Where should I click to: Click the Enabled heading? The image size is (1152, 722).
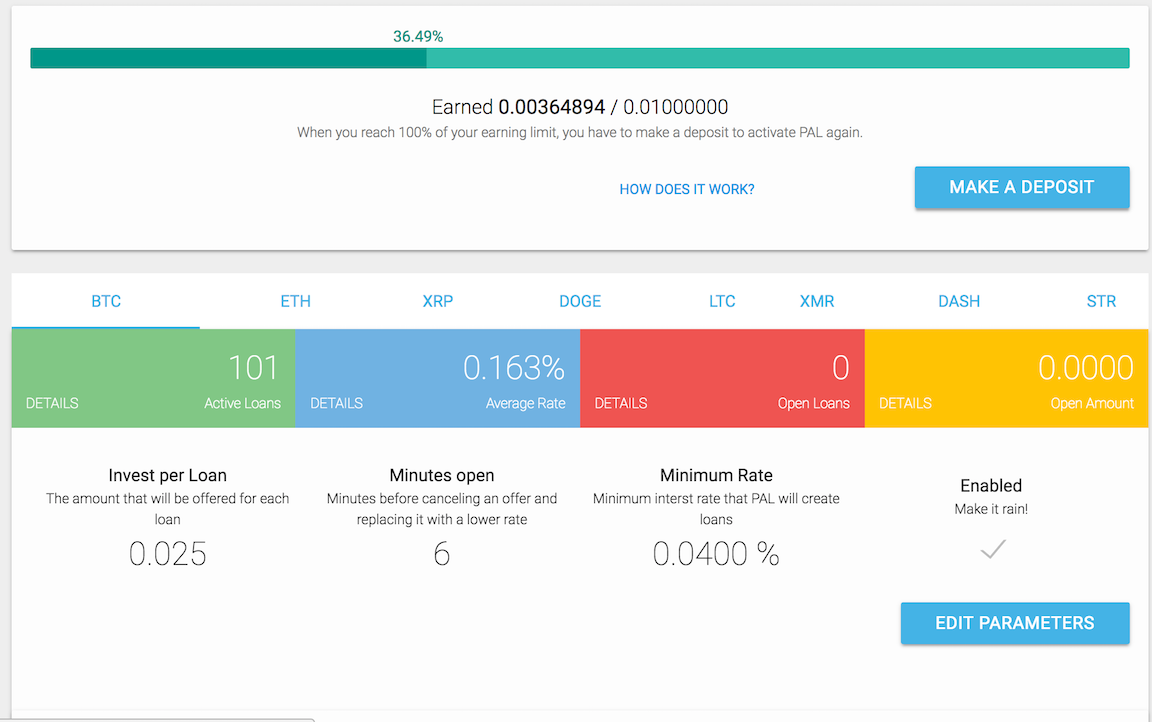tap(991, 485)
